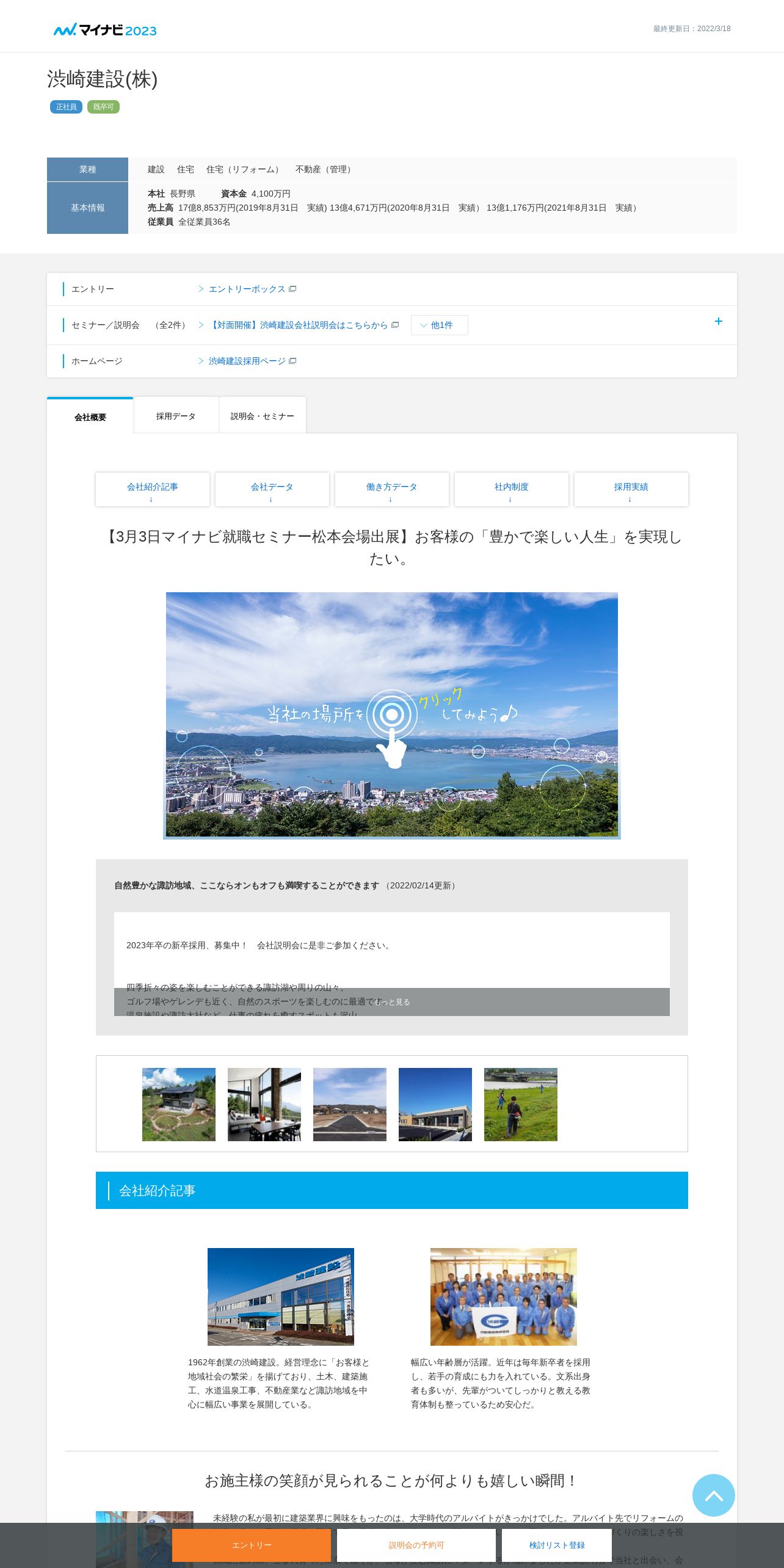
Task: Expand the seminar list plus icon
Action: pyautogui.click(x=718, y=321)
